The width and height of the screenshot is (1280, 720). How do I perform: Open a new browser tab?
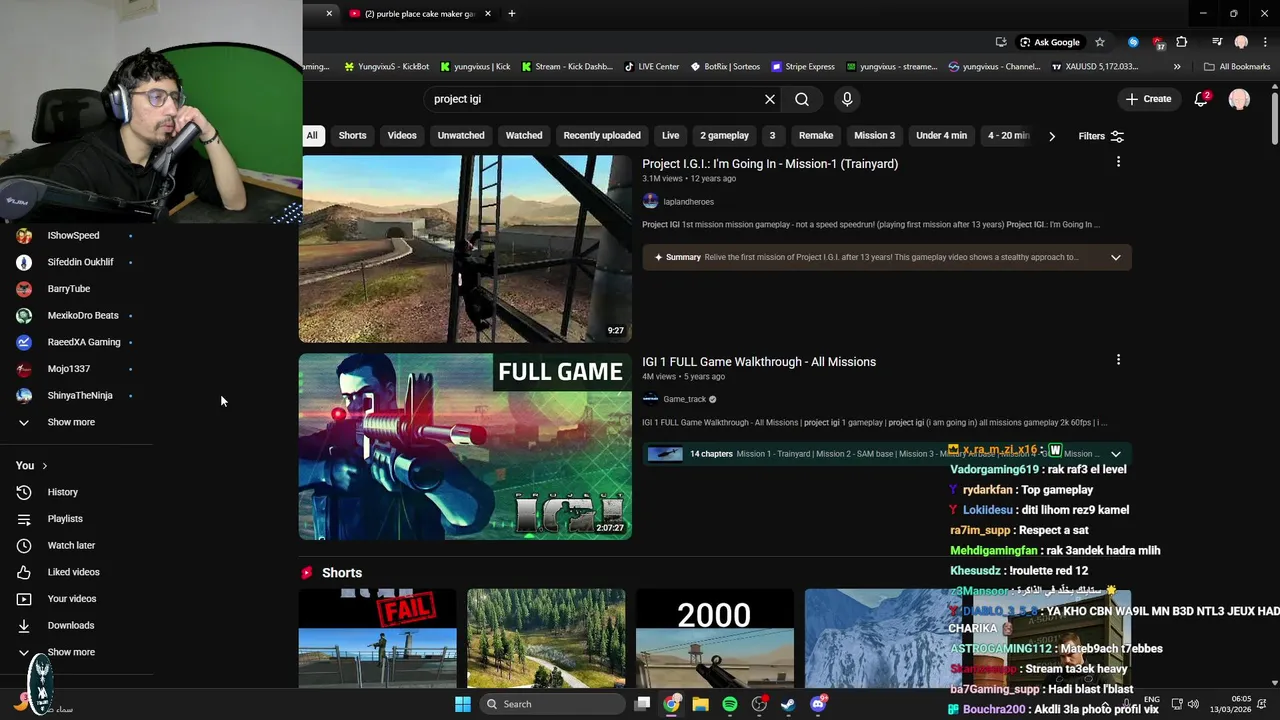tap(512, 14)
